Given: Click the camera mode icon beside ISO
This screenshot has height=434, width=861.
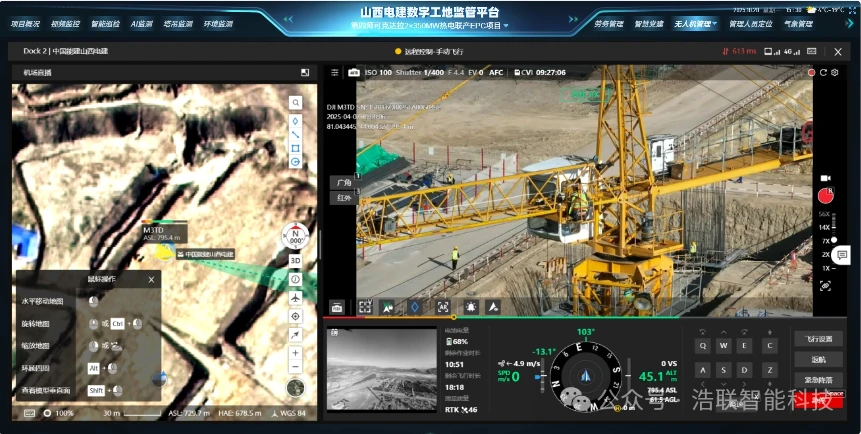Looking at the screenshot, I should (x=354, y=73).
